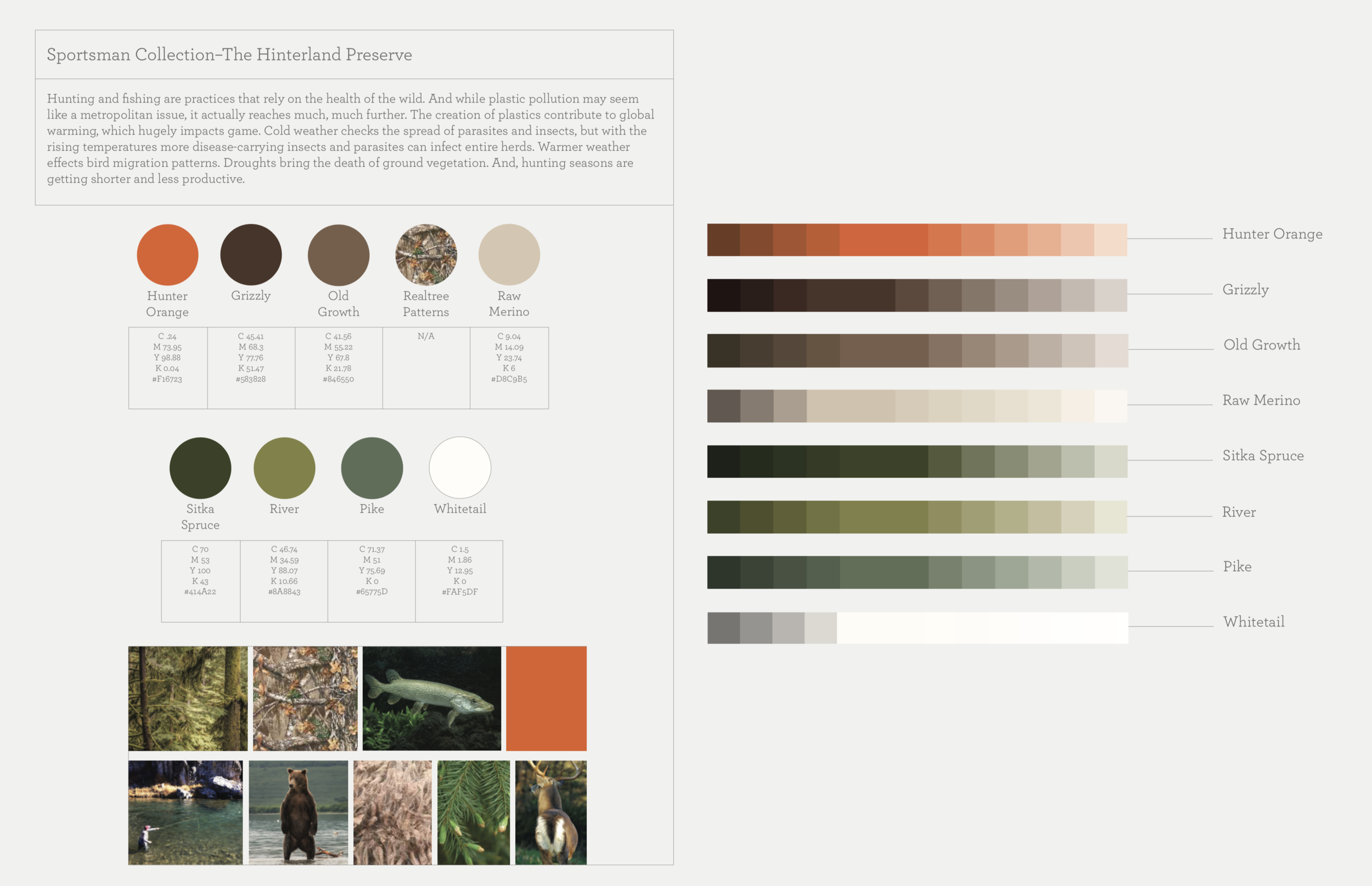1372x886 pixels.
Task: Select the Pike gray-green circle
Action: tap(372, 468)
